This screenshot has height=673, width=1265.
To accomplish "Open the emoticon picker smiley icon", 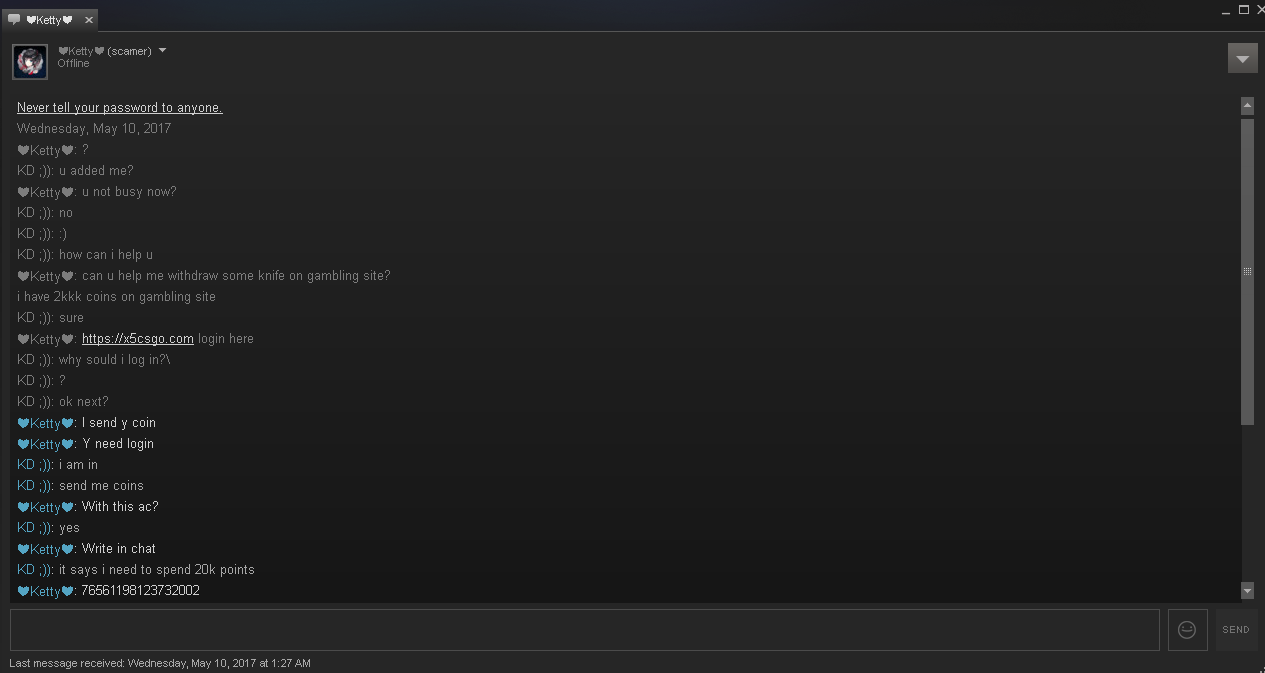I will click(x=1187, y=630).
